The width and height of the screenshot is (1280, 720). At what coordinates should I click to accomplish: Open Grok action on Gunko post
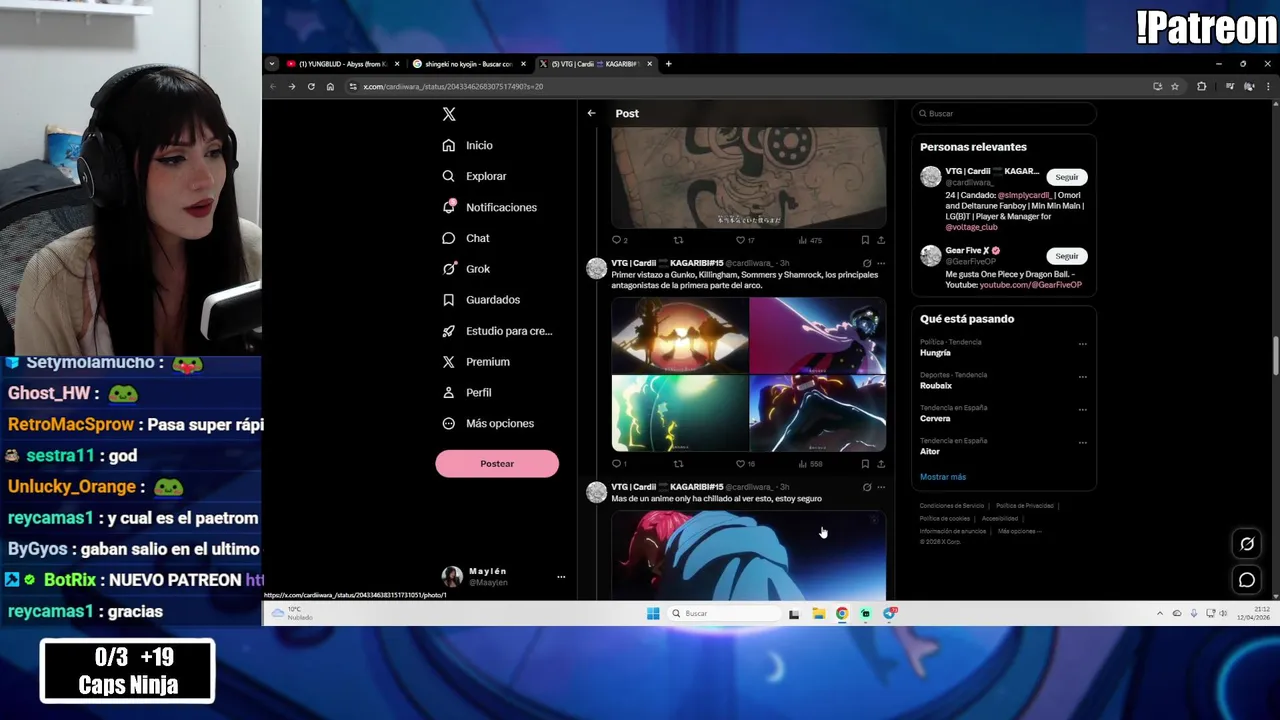pyautogui.click(x=867, y=264)
